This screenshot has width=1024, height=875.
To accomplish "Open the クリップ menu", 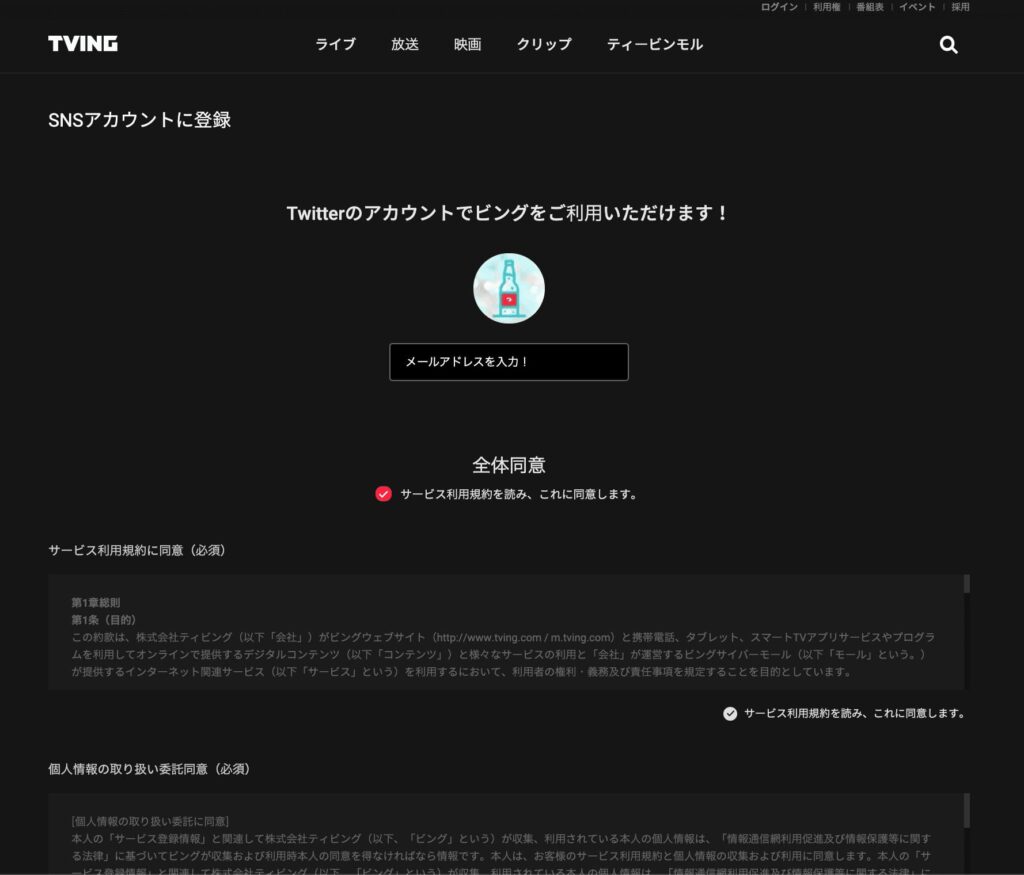I will (544, 44).
